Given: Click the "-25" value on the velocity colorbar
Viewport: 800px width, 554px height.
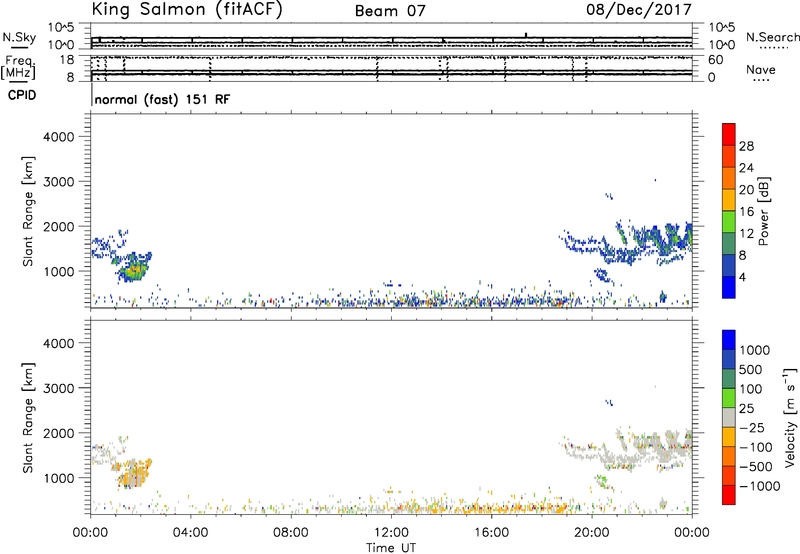Looking at the screenshot, I should point(752,427).
